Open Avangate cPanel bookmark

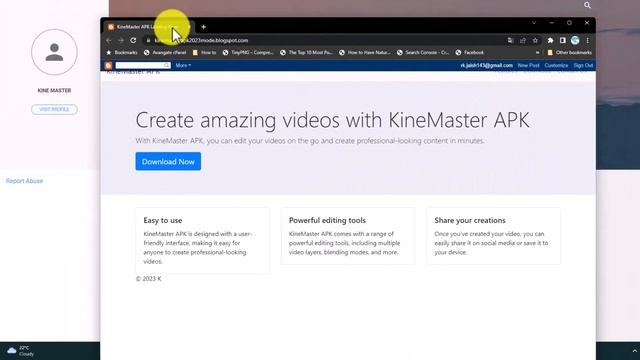[165, 53]
